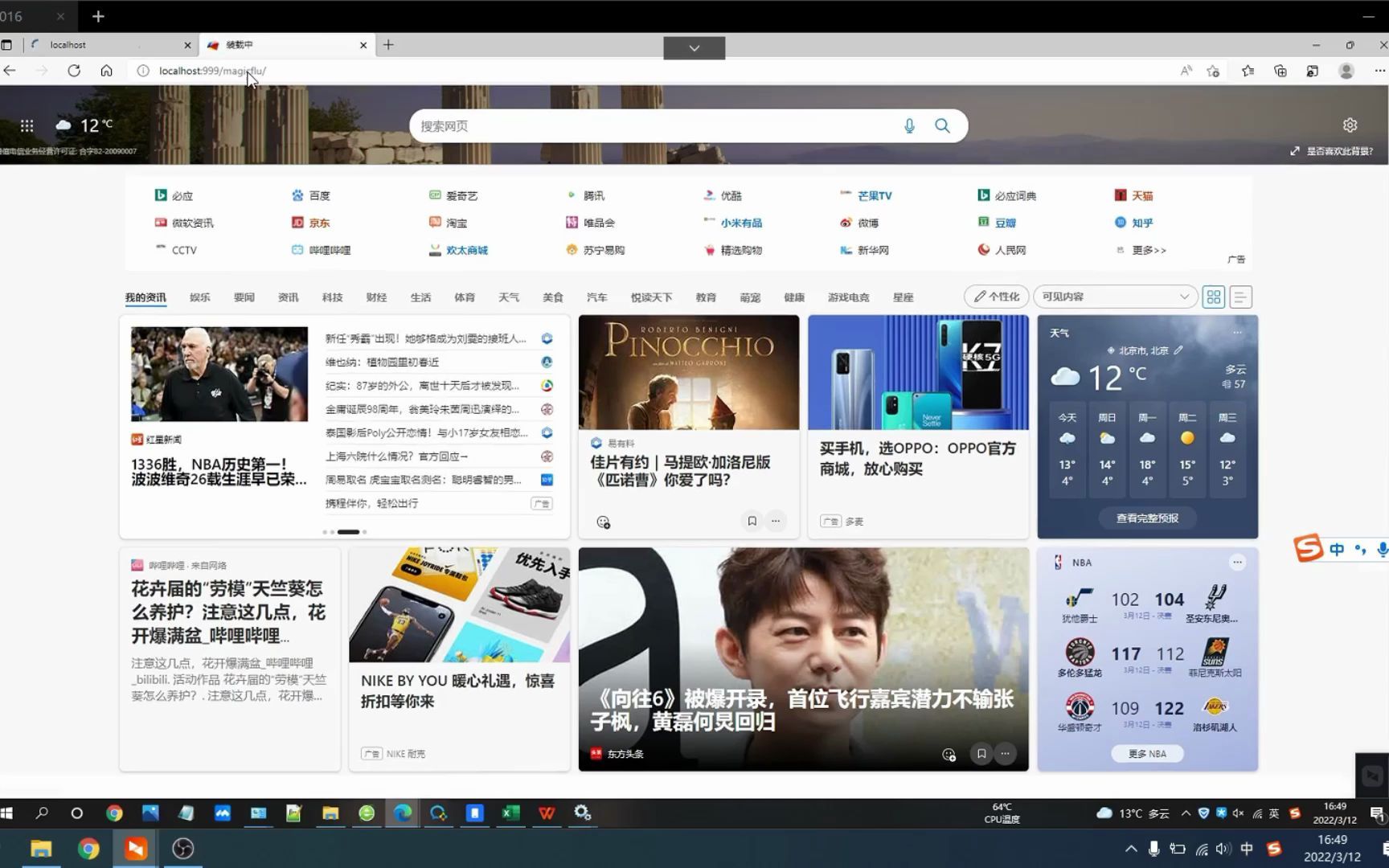This screenshot has width=1389, height=868.
Task: Click the volume speaker icon in system tray
Action: (x=1223, y=849)
